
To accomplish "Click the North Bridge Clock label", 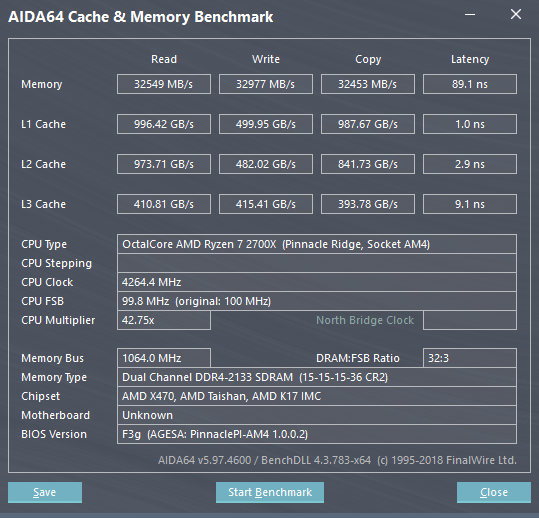I will [365, 320].
